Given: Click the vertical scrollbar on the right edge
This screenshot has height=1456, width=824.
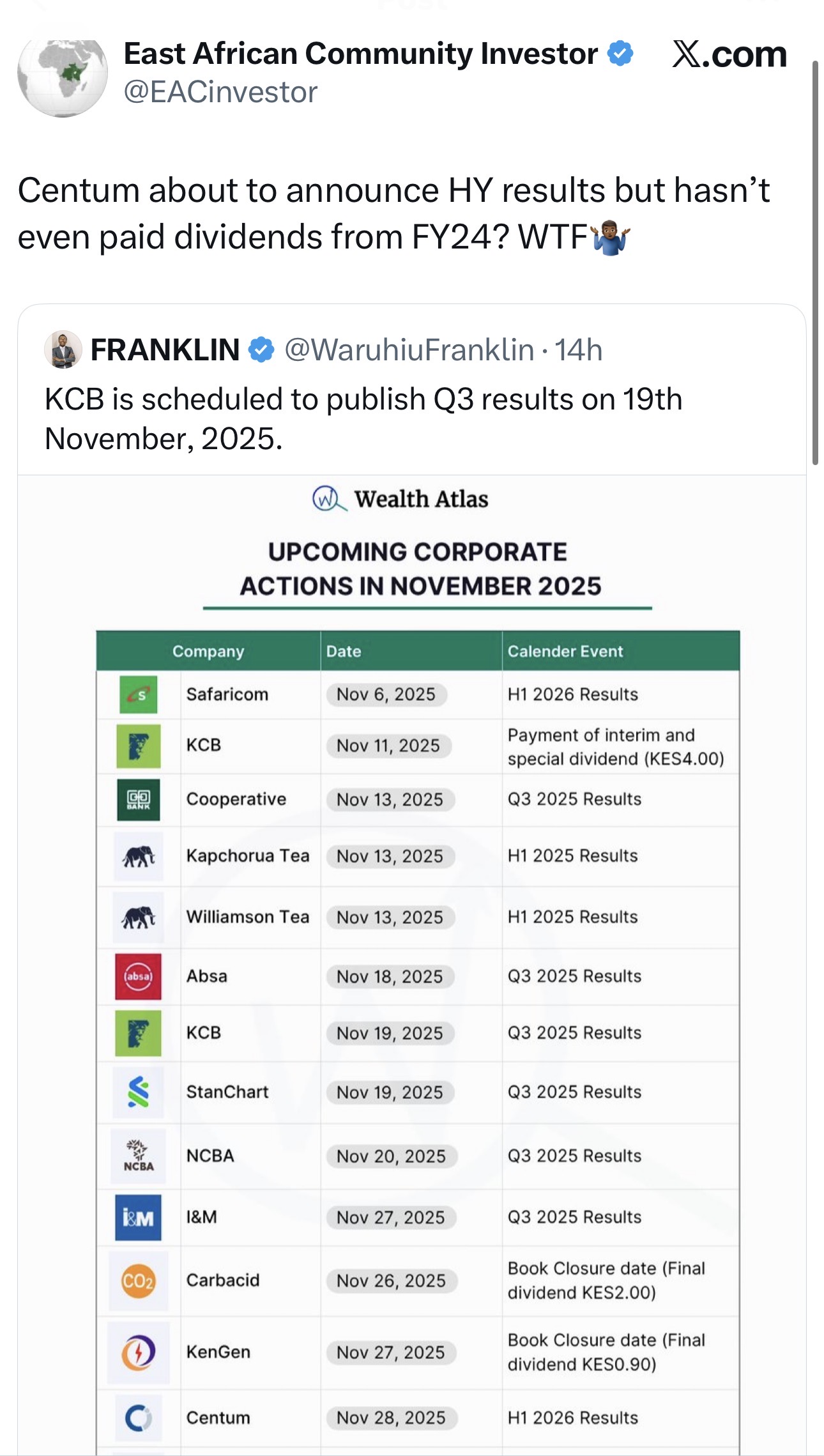Looking at the screenshot, I should coord(815,262).
